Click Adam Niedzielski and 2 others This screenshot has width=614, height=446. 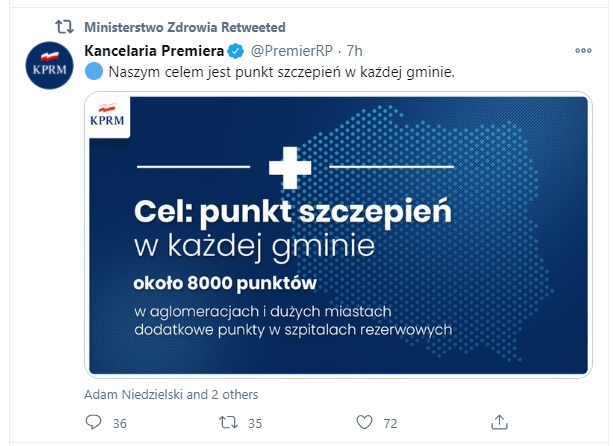(171, 394)
